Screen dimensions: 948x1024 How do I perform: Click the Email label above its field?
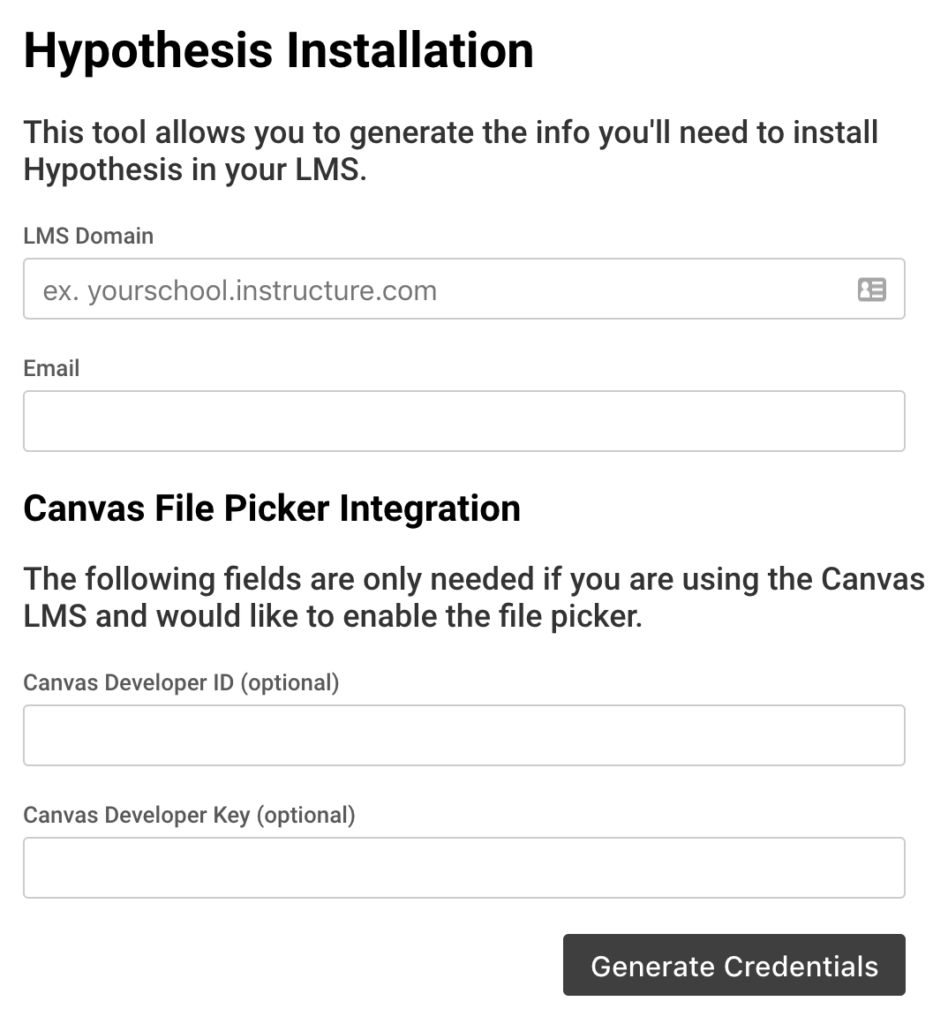(51, 368)
